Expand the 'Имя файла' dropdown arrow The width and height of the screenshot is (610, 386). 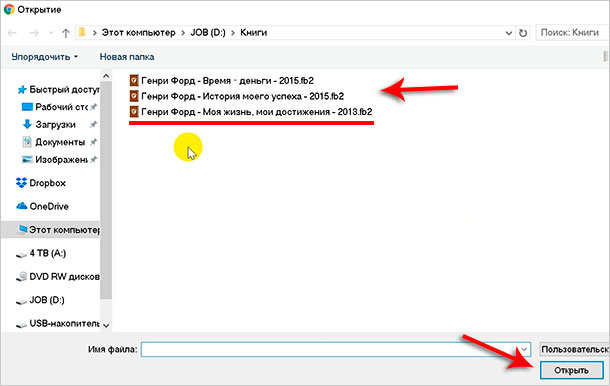(x=524, y=349)
